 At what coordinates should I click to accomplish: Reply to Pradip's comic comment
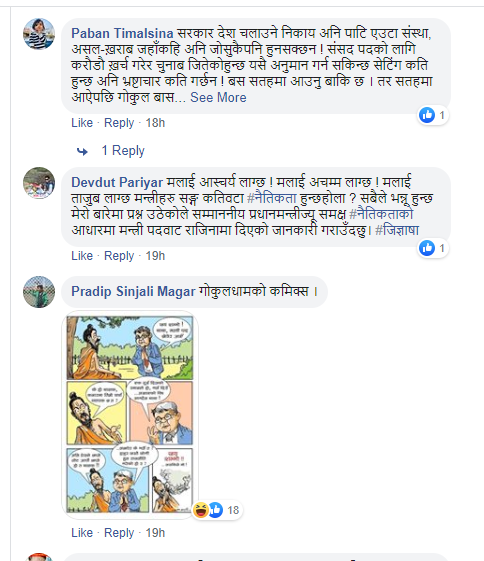coord(119,533)
